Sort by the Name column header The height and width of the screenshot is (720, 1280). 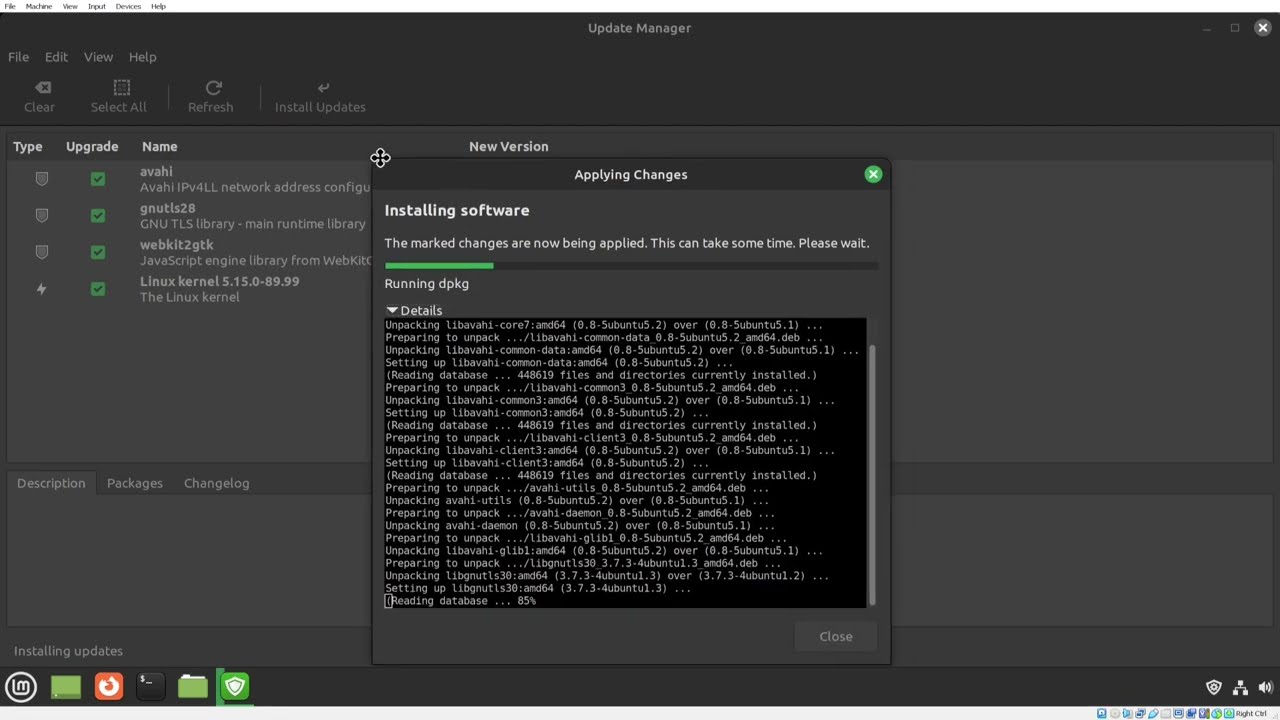[x=160, y=146]
